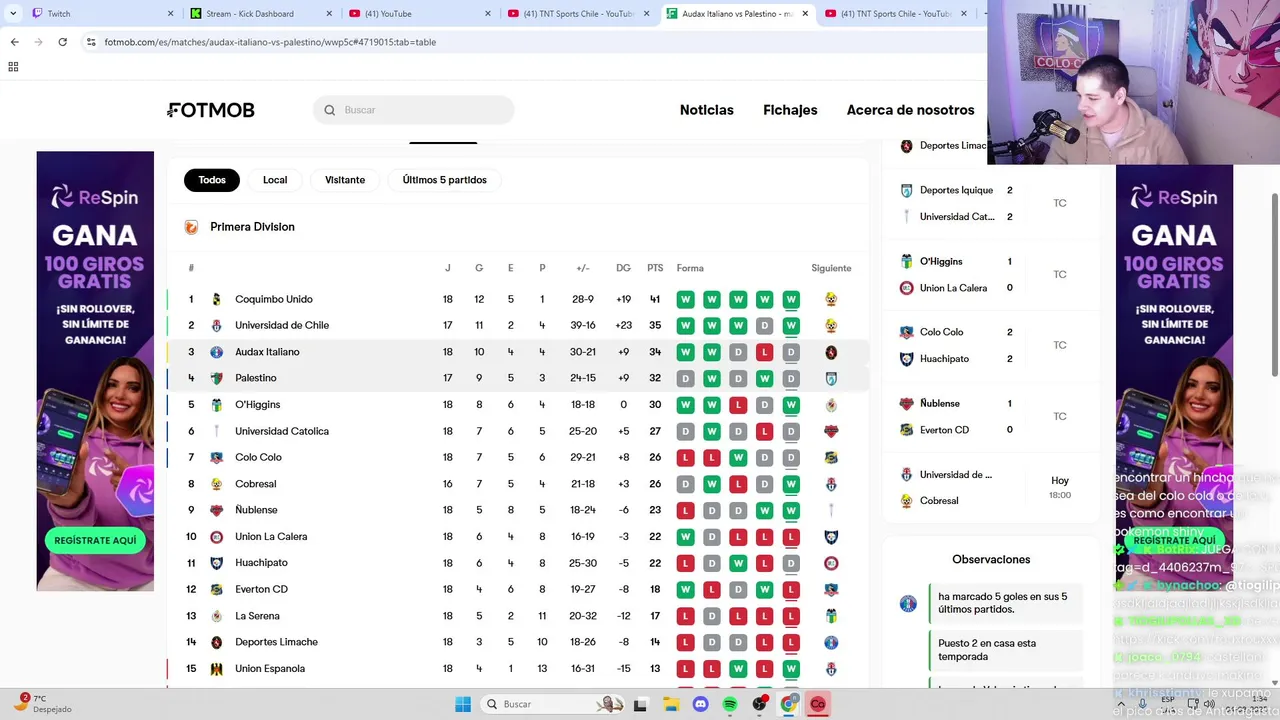Viewport: 1280px width, 720px height.
Task: Click the FotMob Buscar search field
Action: click(414, 110)
